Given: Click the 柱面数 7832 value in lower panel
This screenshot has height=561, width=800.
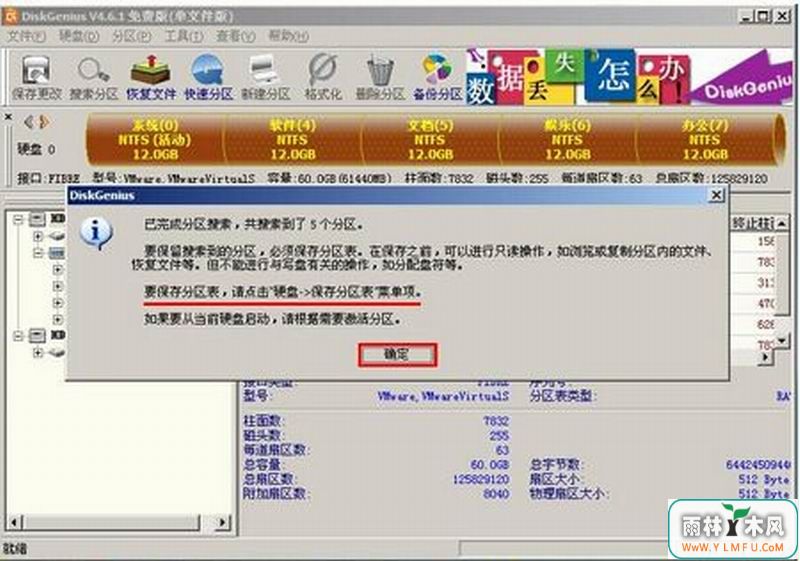Looking at the screenshot, I should (x=496, y=421).
